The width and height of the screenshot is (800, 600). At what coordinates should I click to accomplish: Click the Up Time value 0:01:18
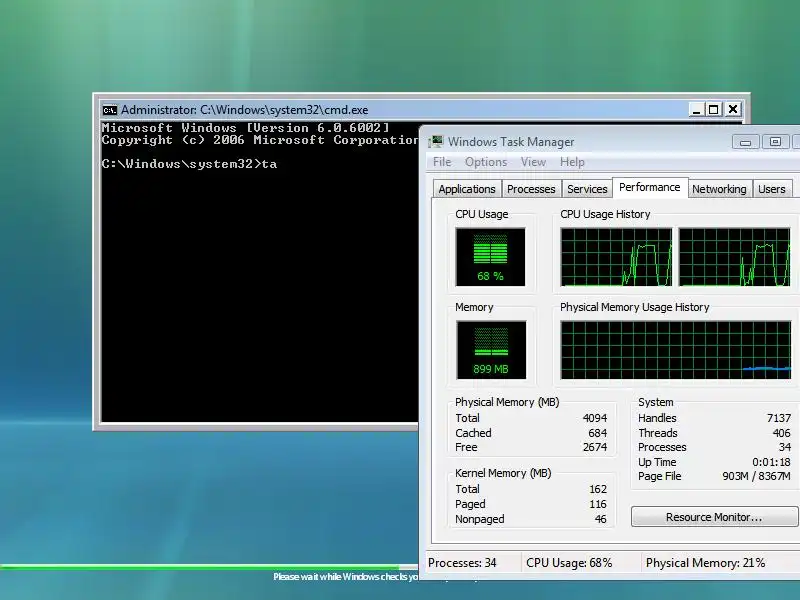[x=771, y=462]
